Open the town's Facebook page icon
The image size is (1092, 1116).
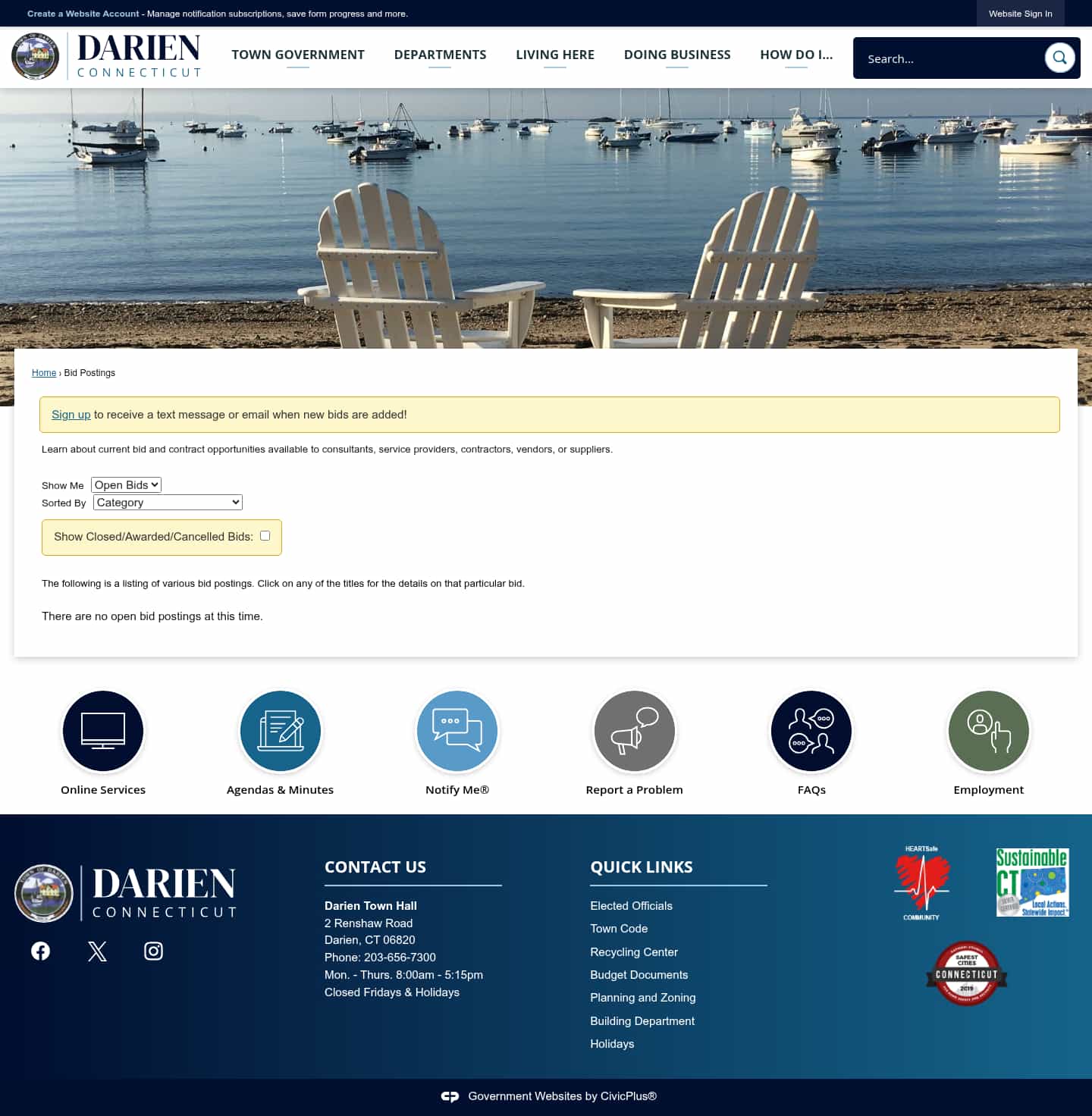point(39,951)
